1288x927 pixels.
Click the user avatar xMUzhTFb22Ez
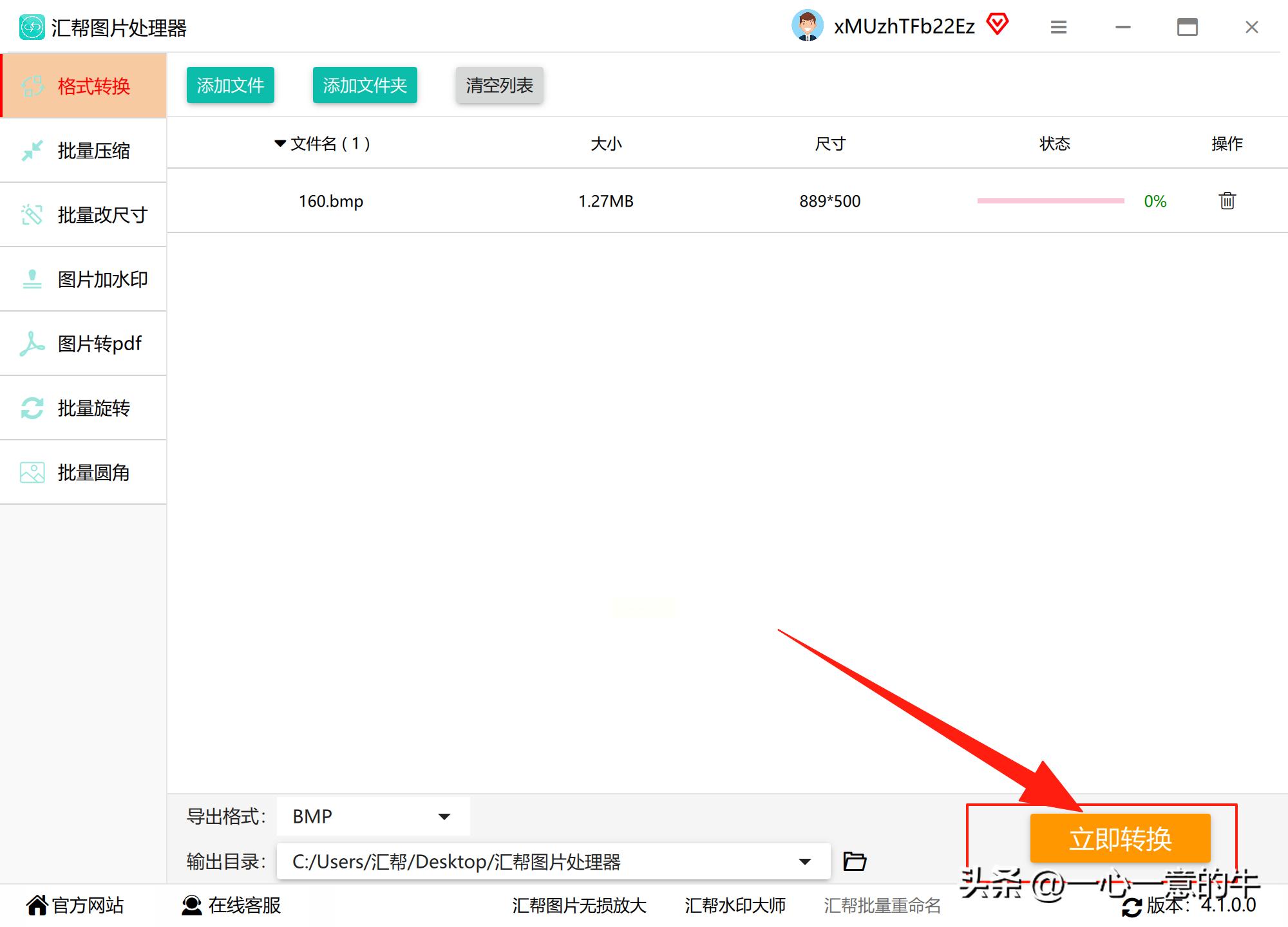pyautogui.click(x=809, y=26)
